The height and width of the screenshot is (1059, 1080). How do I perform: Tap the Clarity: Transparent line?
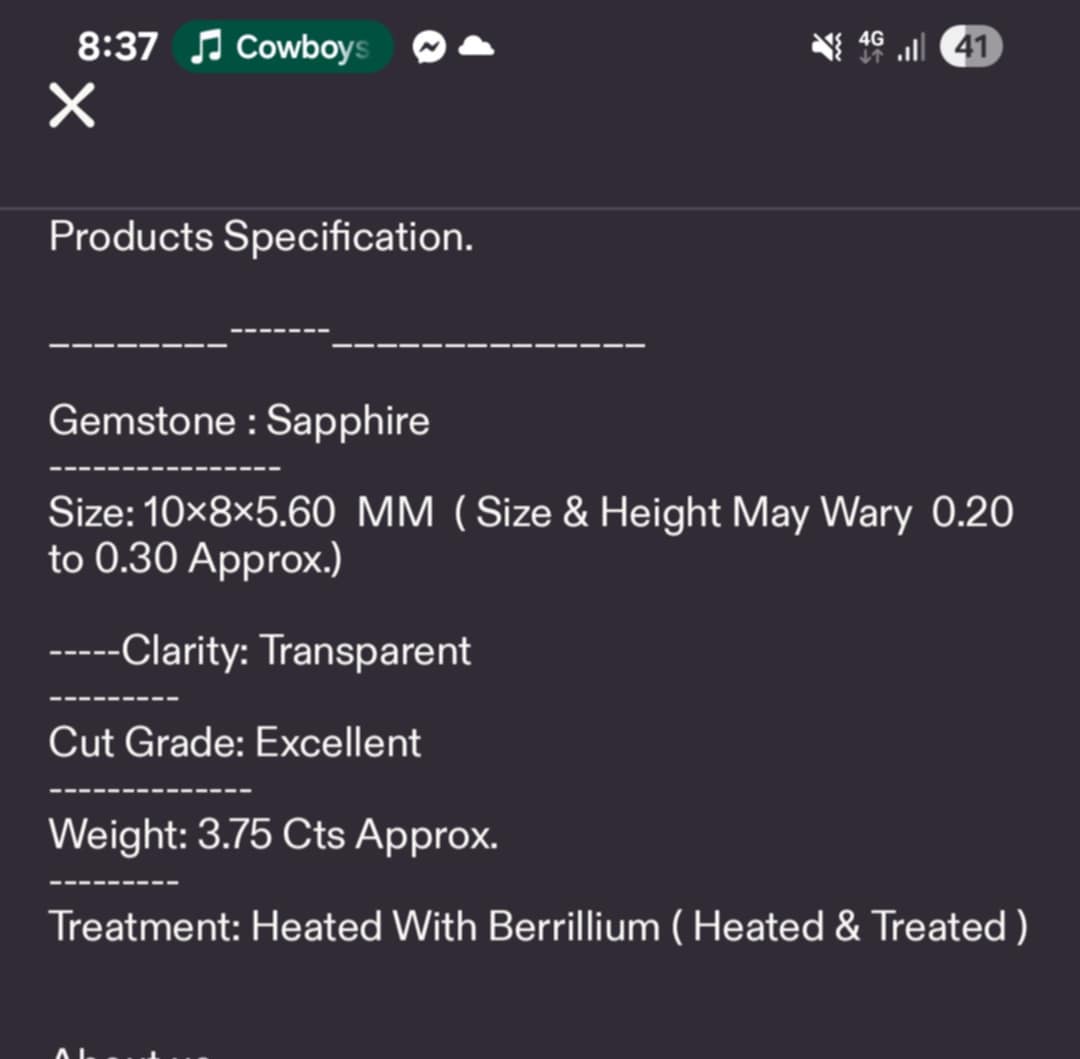[296, 651]
